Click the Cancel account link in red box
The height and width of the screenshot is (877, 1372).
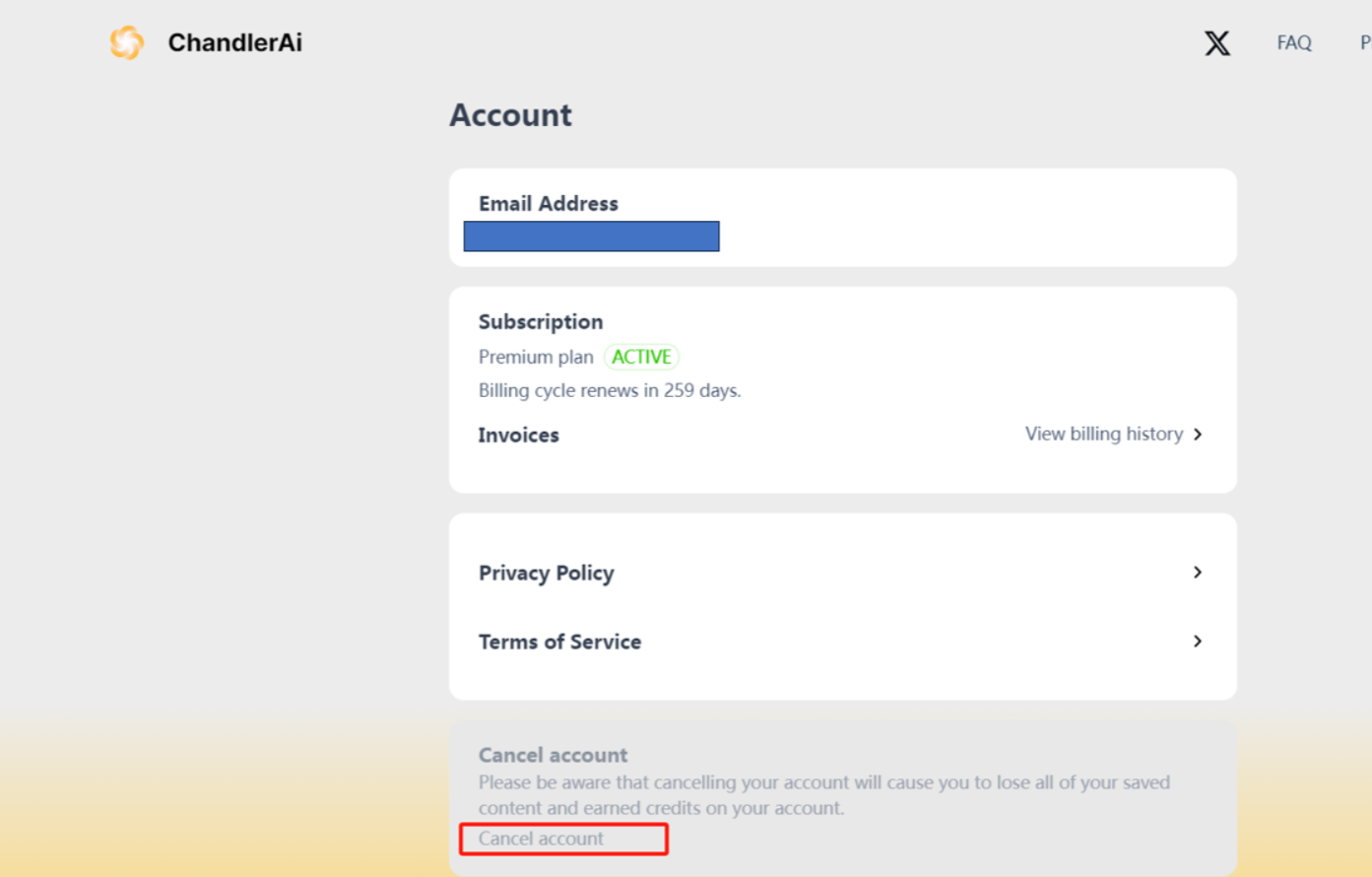point(542,839)
